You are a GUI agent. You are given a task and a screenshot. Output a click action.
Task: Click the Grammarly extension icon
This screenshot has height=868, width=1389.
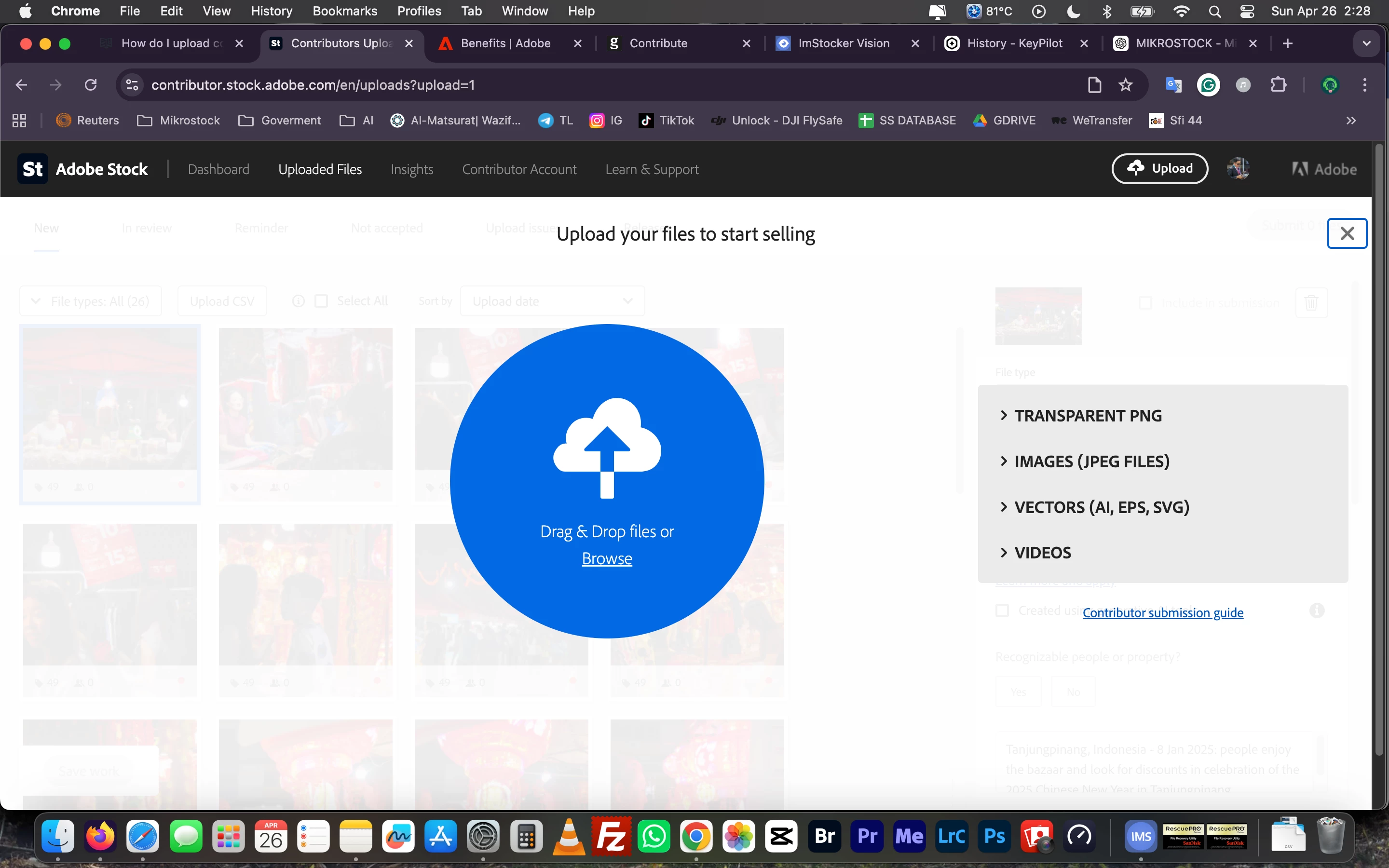point(1208,85)
